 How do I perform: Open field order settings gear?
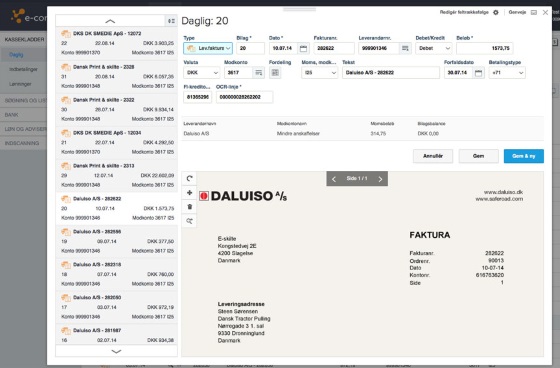496,13
